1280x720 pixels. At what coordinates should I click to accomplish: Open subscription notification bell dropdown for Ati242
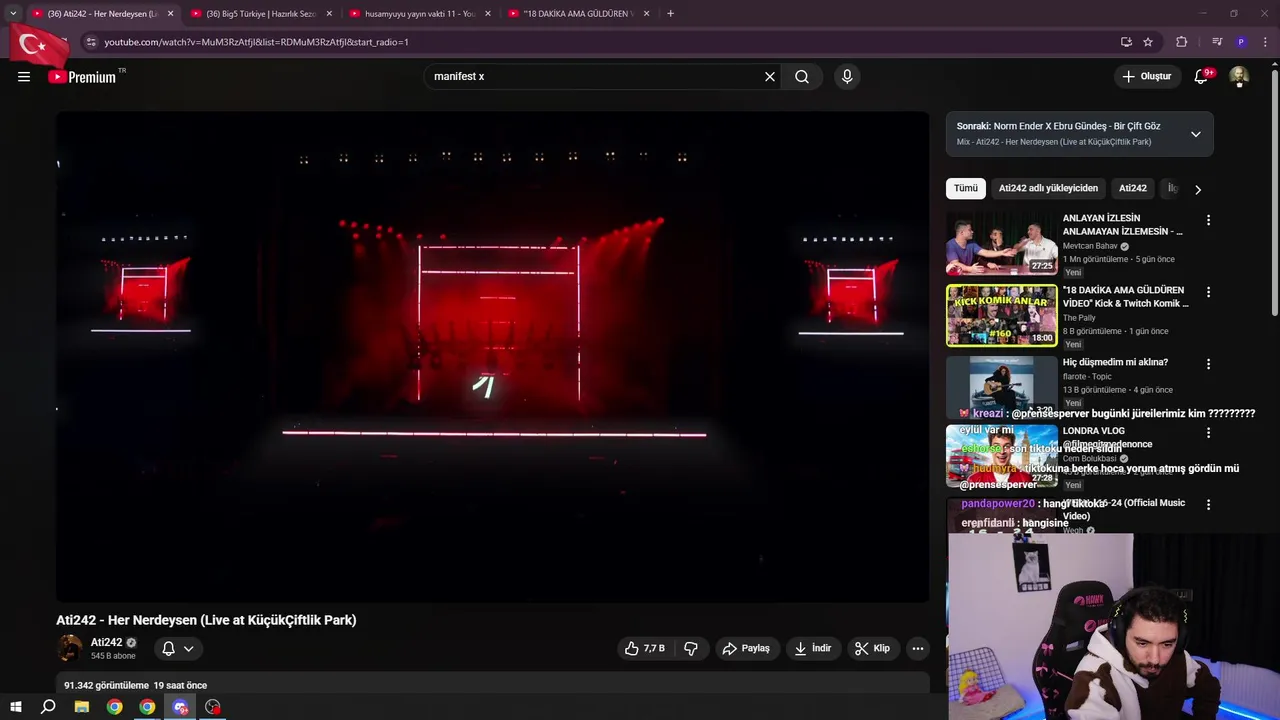coord(177,648)
